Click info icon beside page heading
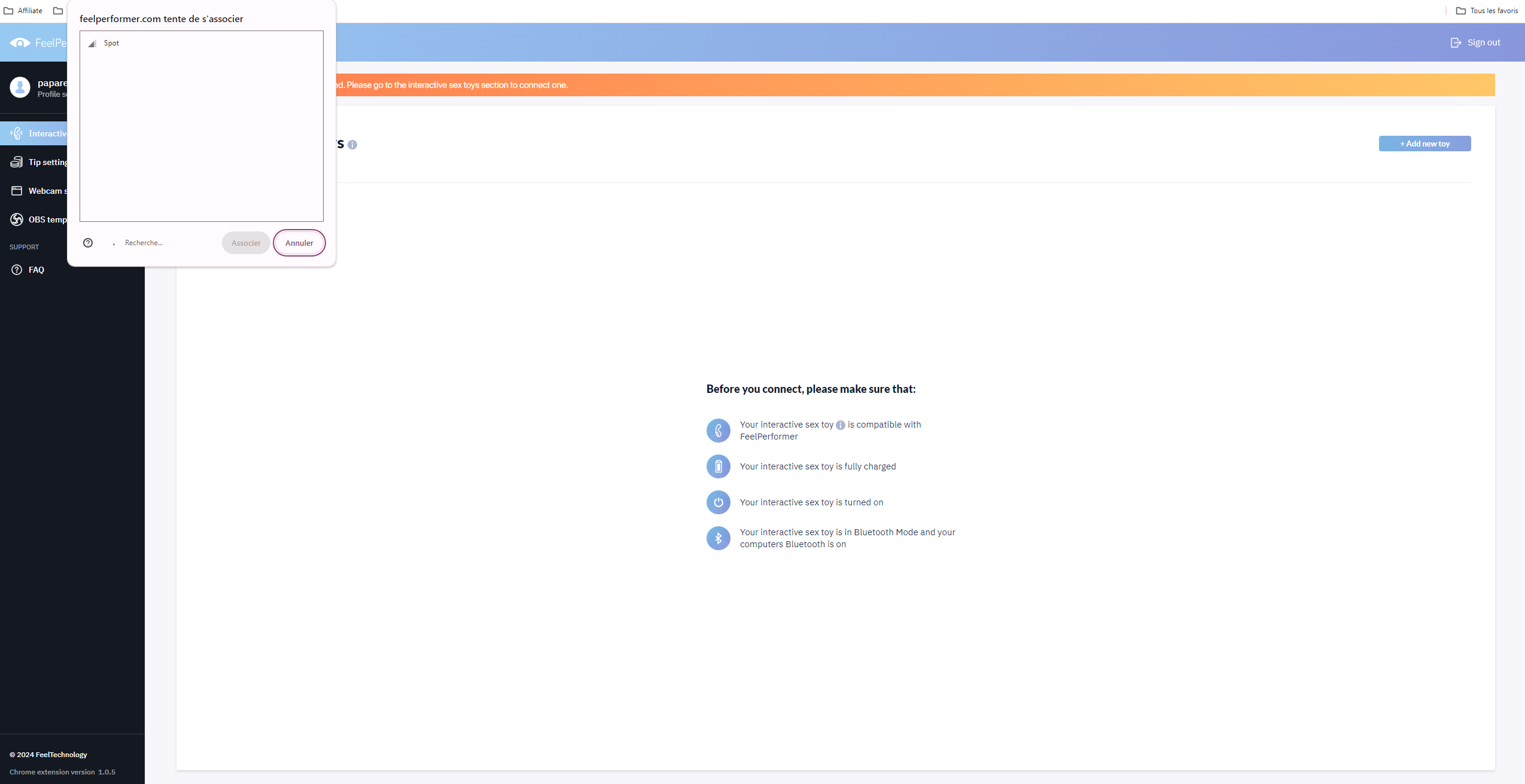The image size is (1525, 784). click(x=352, y=145)
